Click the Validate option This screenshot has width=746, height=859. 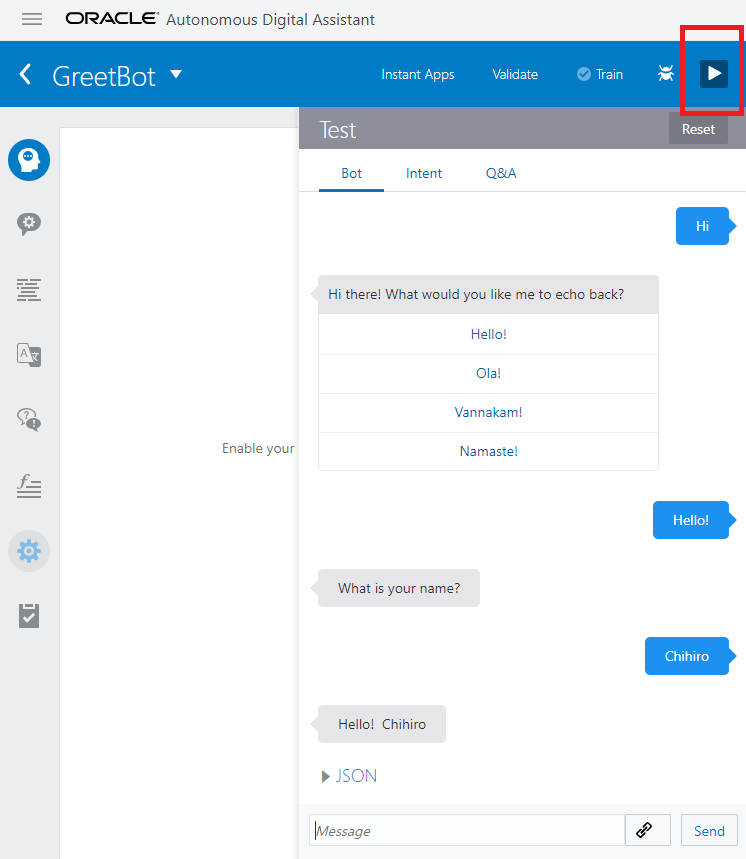(515, 74)
